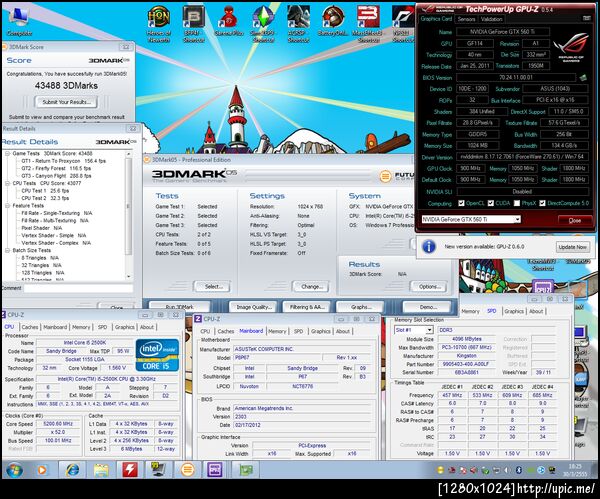The width and height of the screenshot is (600, 499).
Task: Select GT3 - Canyon Flight result row
Action: 56,176
